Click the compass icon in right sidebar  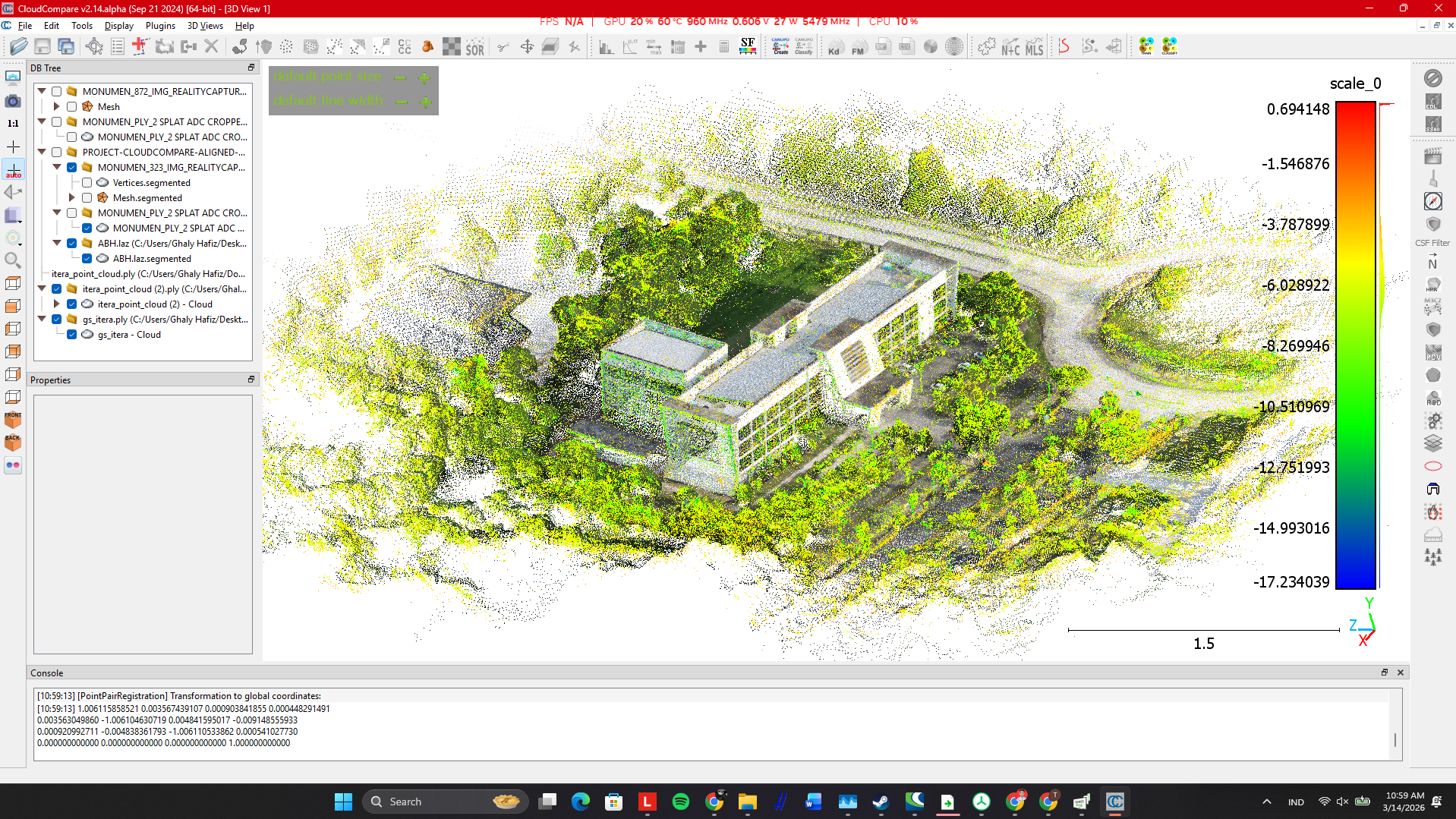point(1432,201)
